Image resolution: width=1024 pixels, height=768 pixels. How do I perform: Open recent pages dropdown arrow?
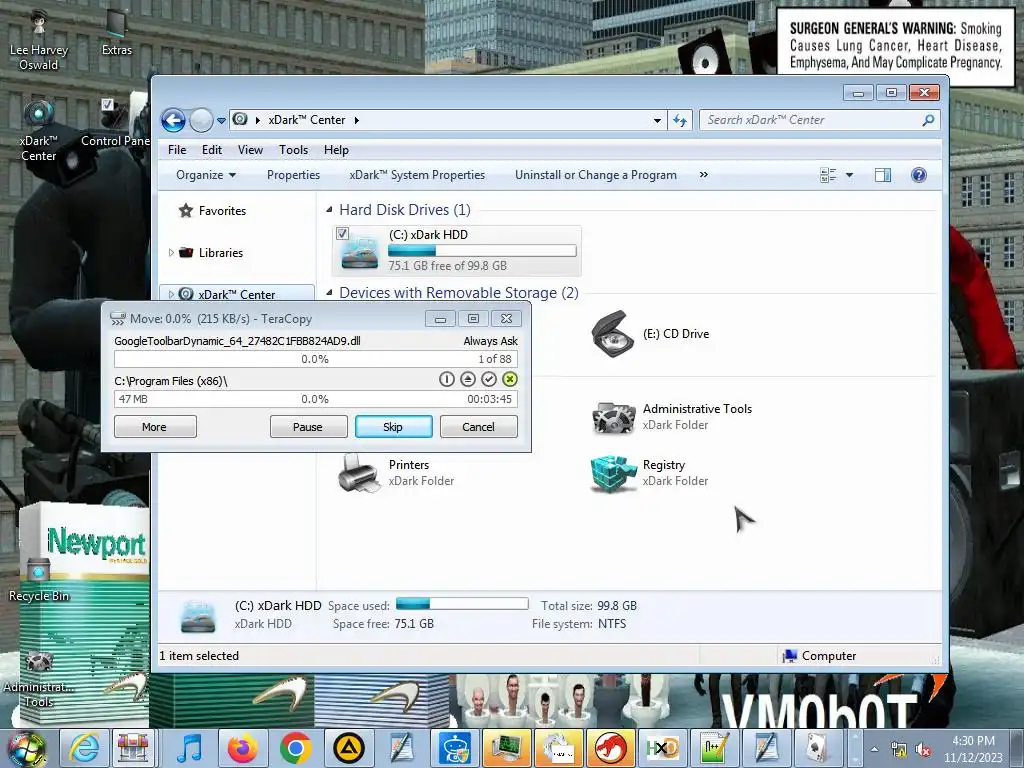(221, 120)
